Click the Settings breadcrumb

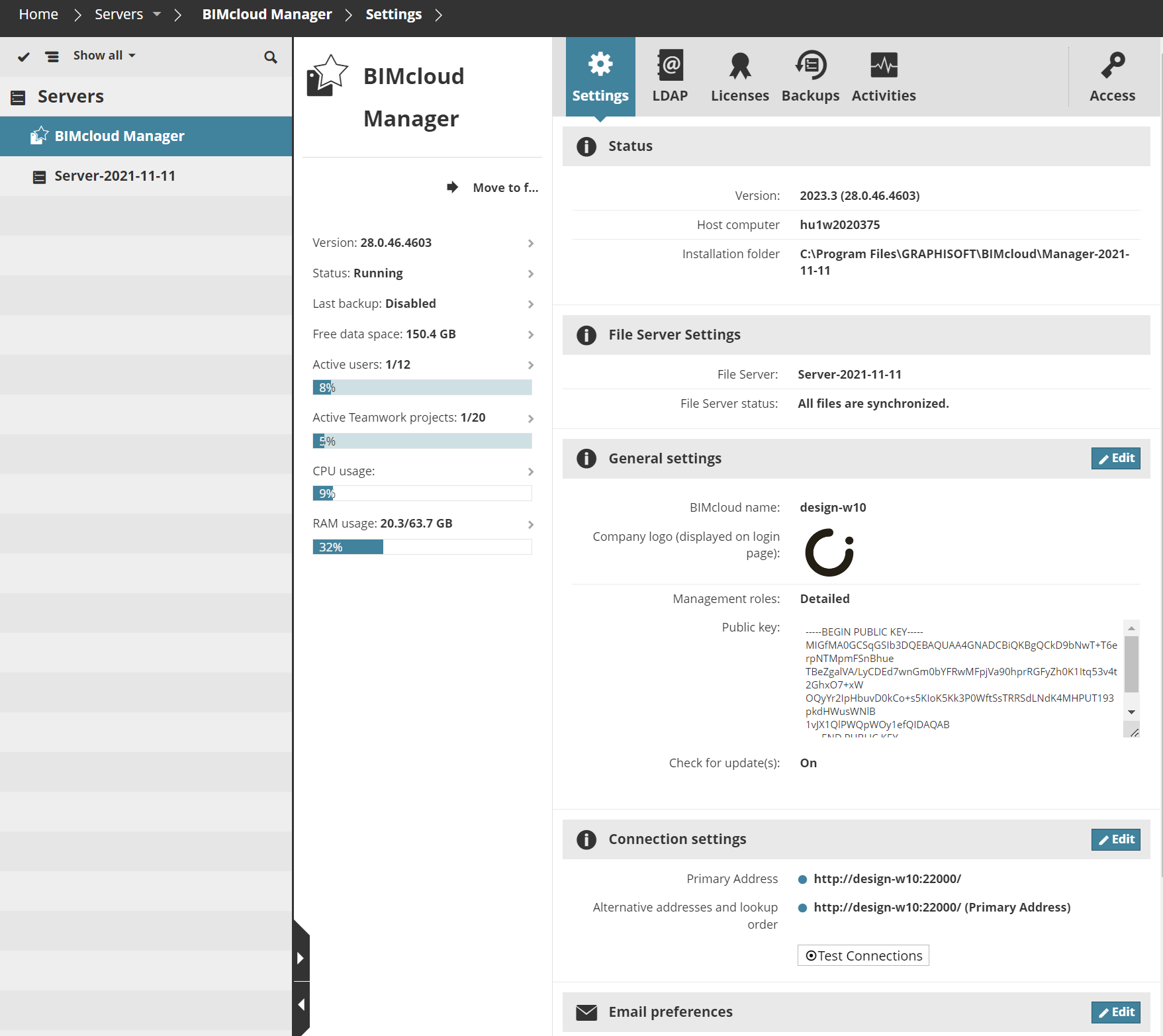click(393, 15)
